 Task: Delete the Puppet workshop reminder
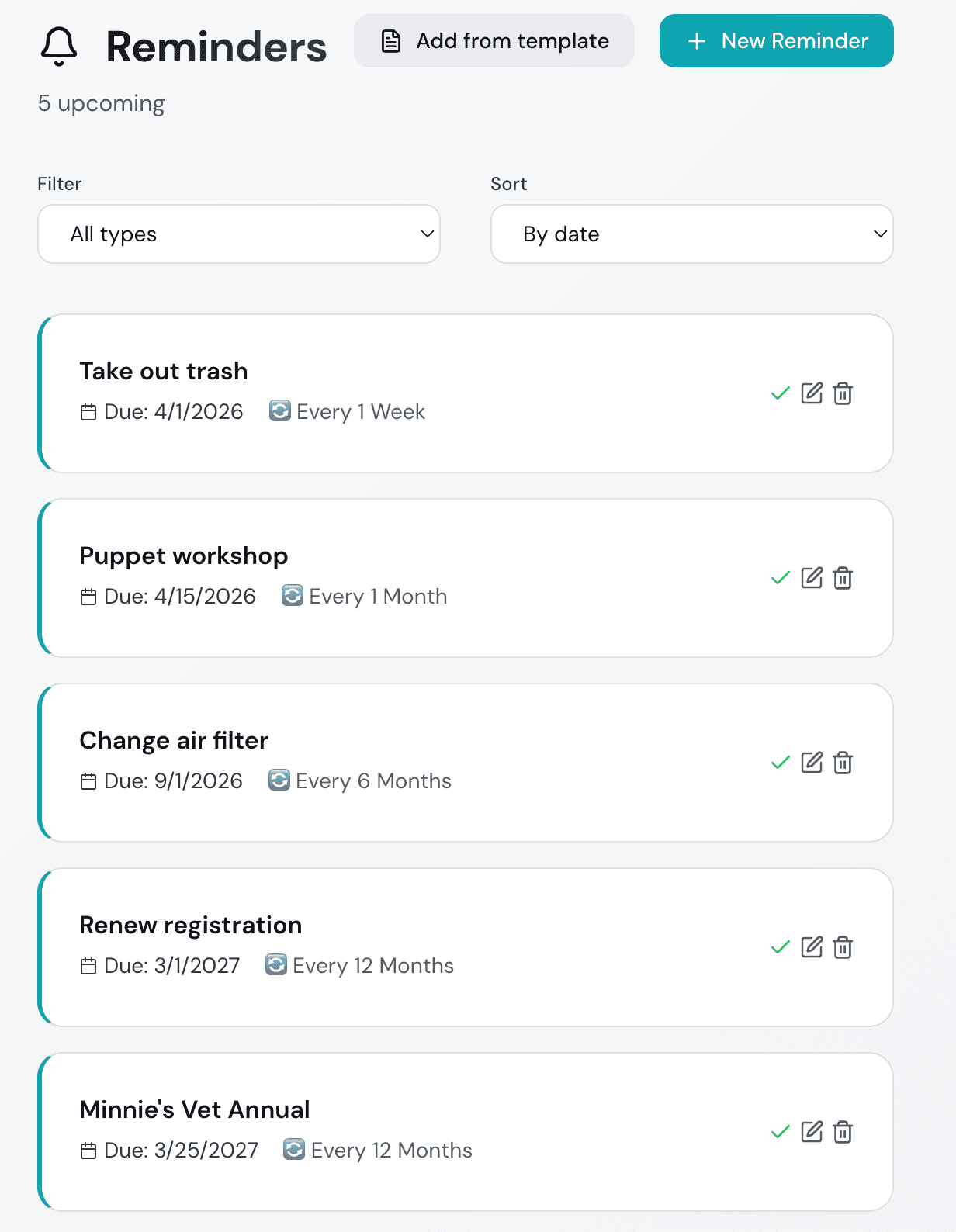point(843,578)
